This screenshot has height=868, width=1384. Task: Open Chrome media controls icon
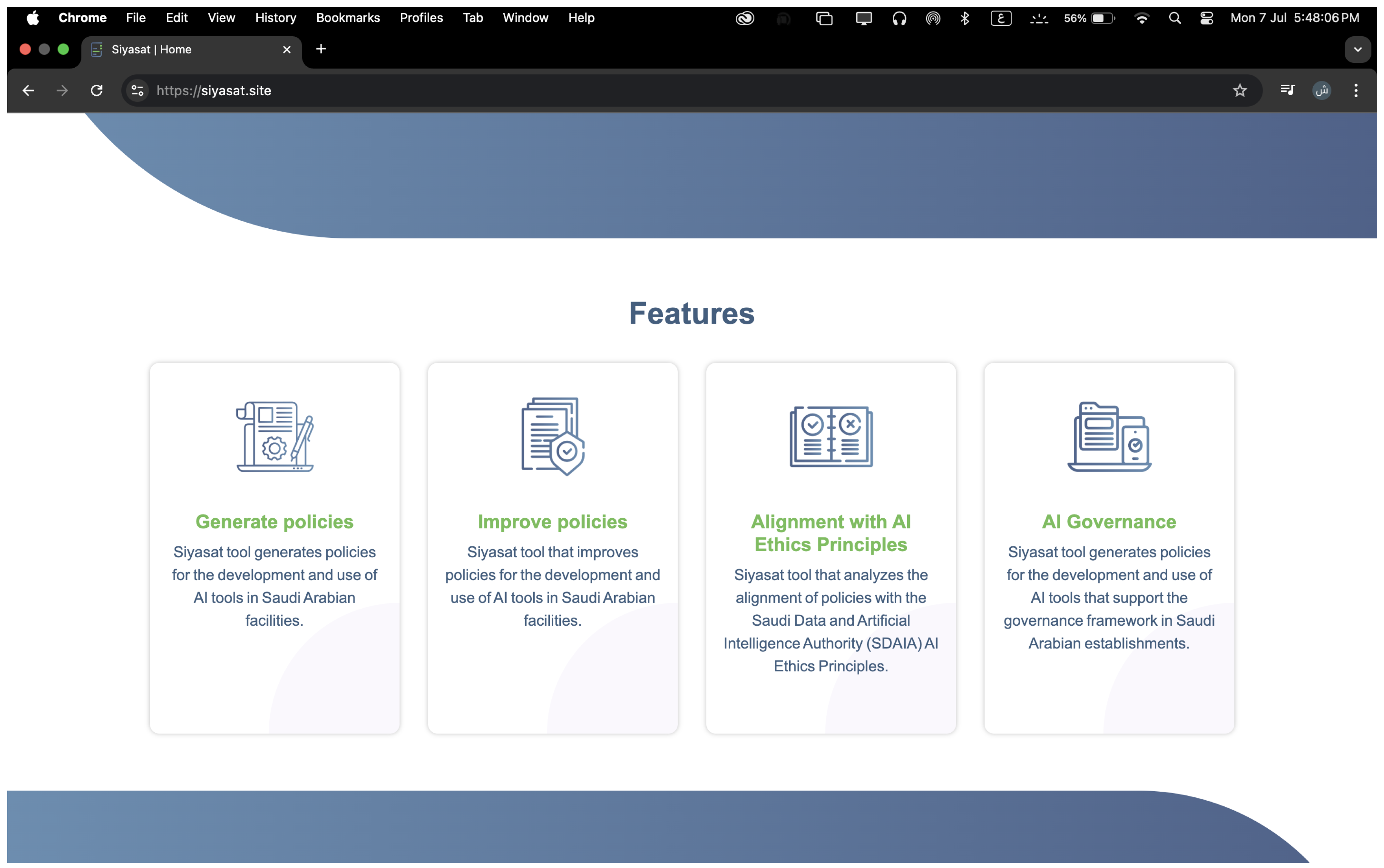pyautogui.click(x=1287, y=90)
